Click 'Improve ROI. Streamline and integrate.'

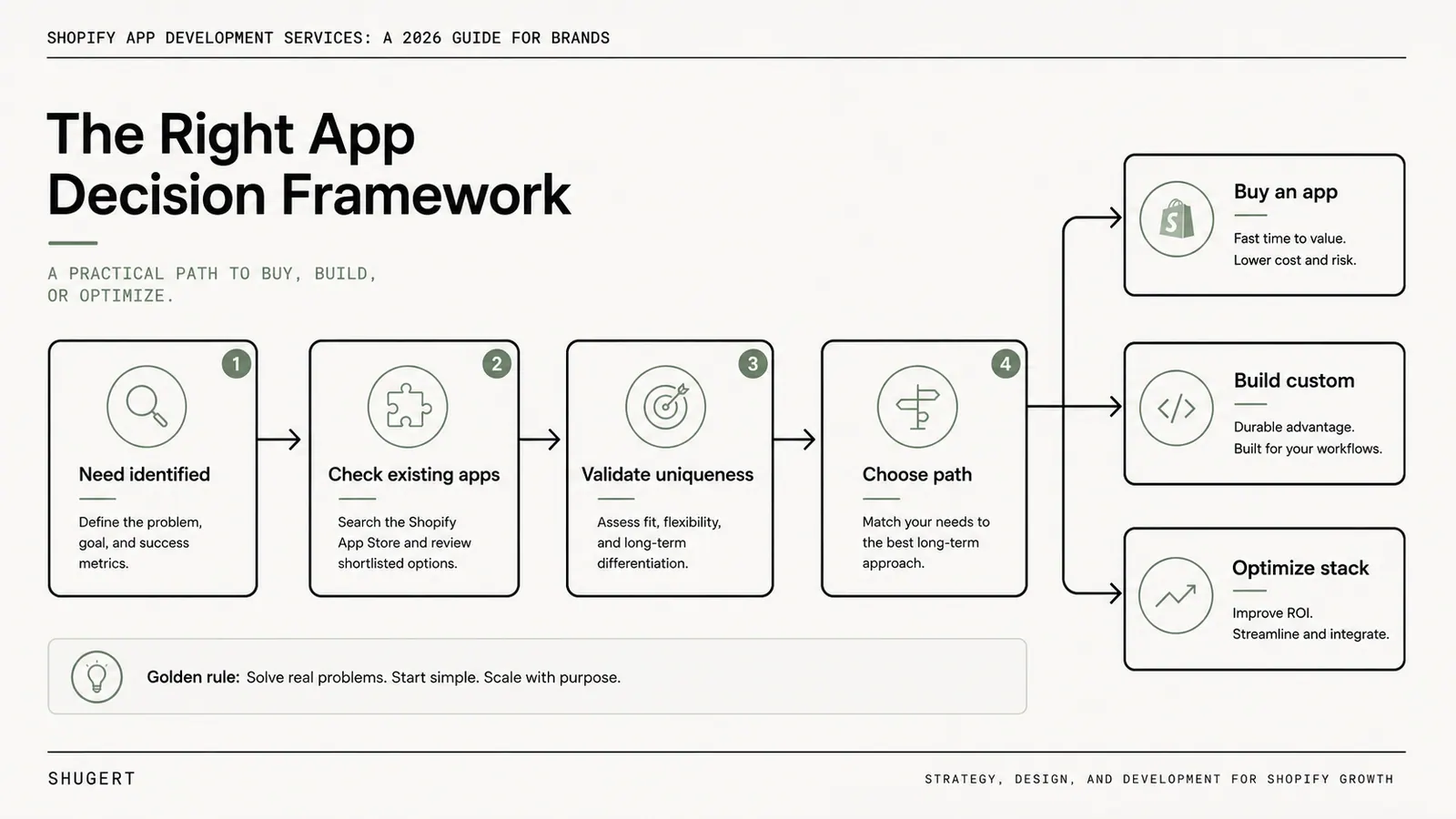pos(1310,623)
